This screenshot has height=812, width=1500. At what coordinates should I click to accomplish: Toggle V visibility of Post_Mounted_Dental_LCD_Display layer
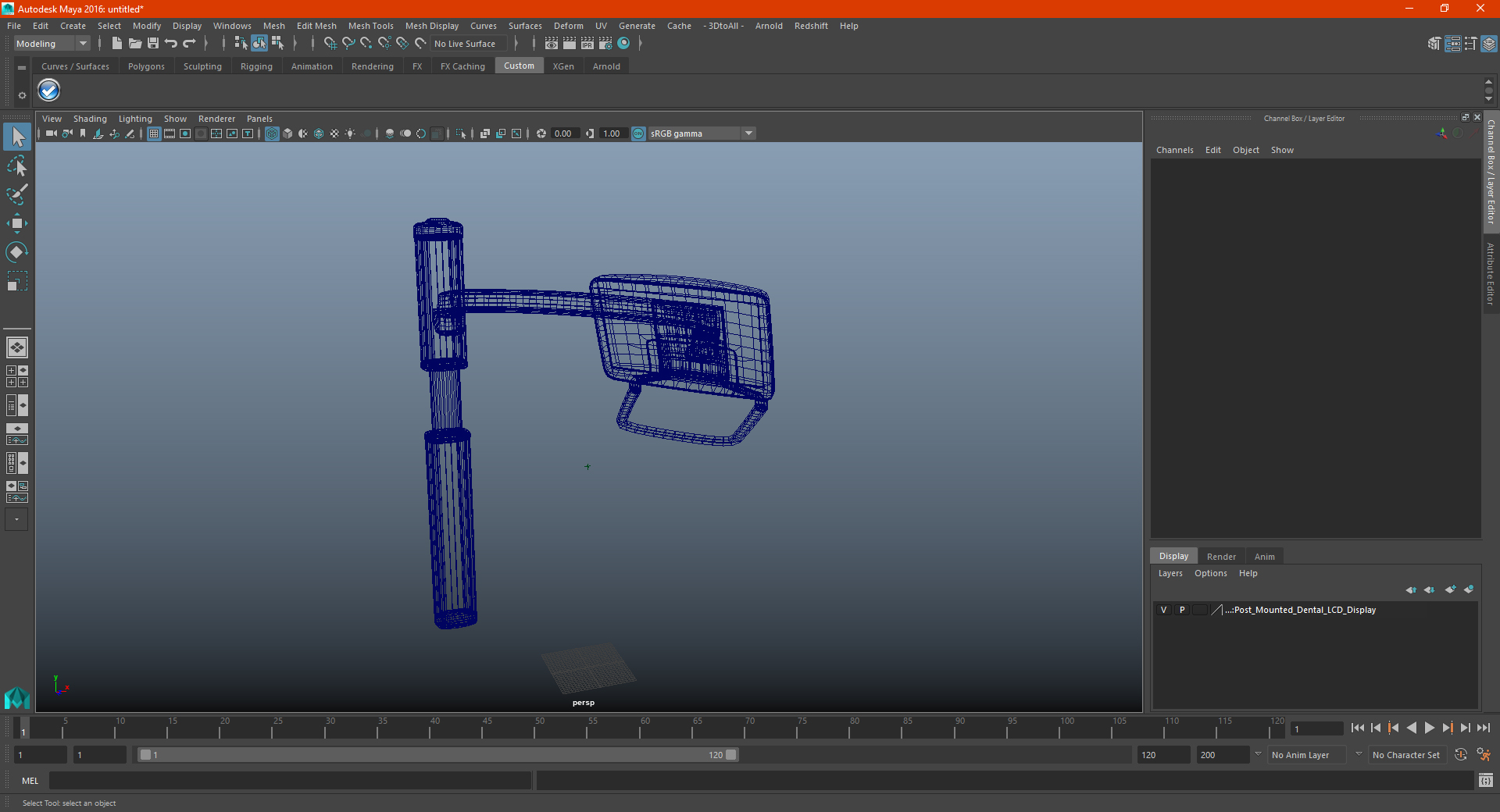pos(1163,610)
